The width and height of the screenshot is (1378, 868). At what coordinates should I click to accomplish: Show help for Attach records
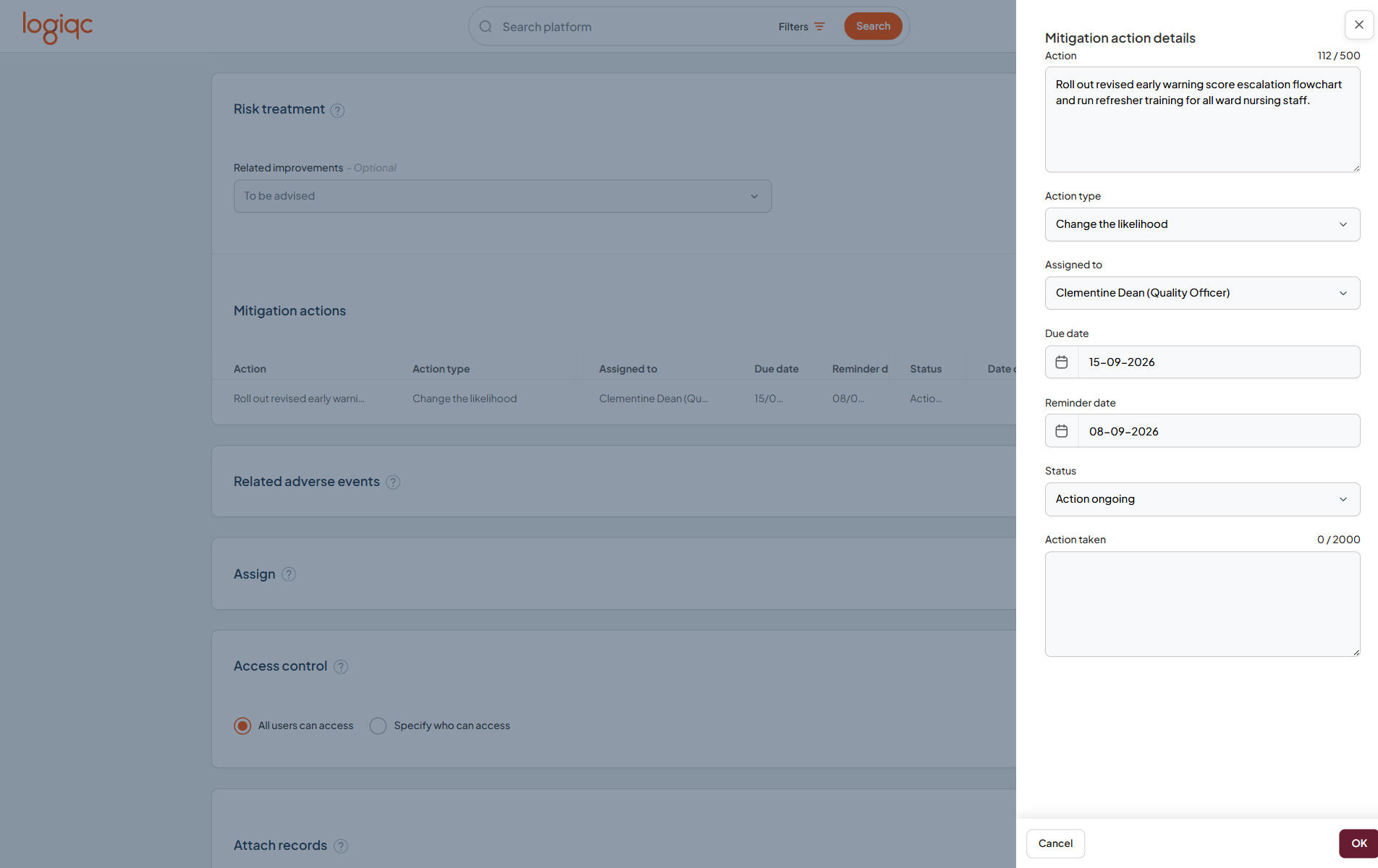tap(341, 846)
